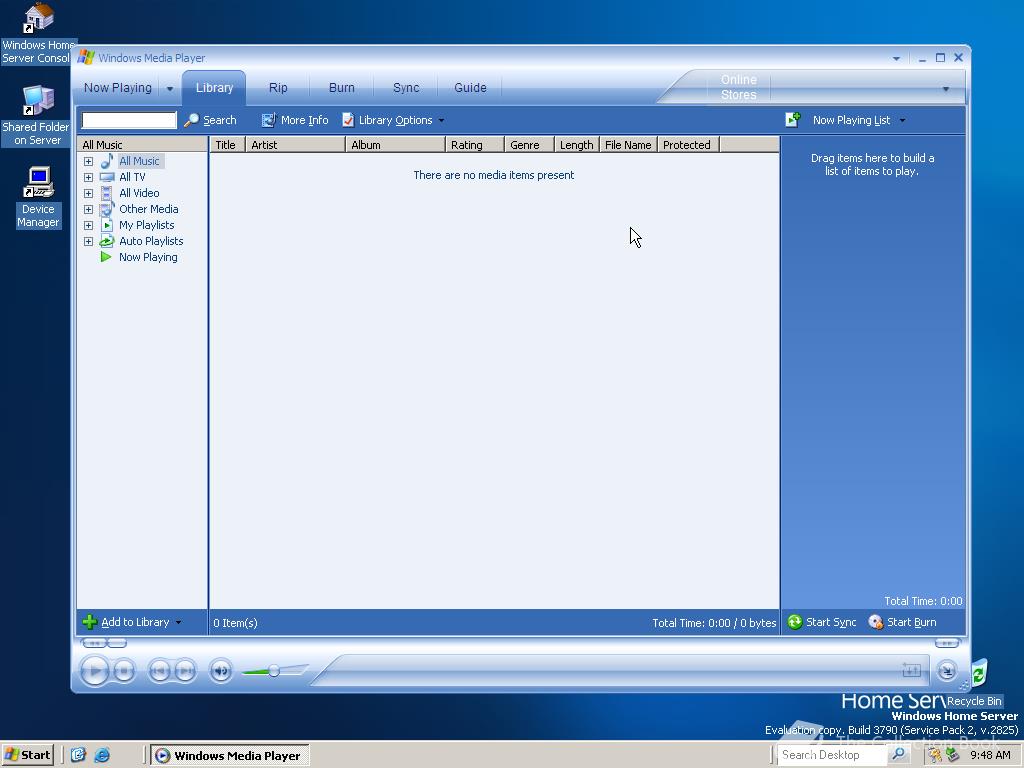Screen dimensions: 1024x768
Task: Switch to skin mode using bottom-right round button
Action: [x=946, y=670]
